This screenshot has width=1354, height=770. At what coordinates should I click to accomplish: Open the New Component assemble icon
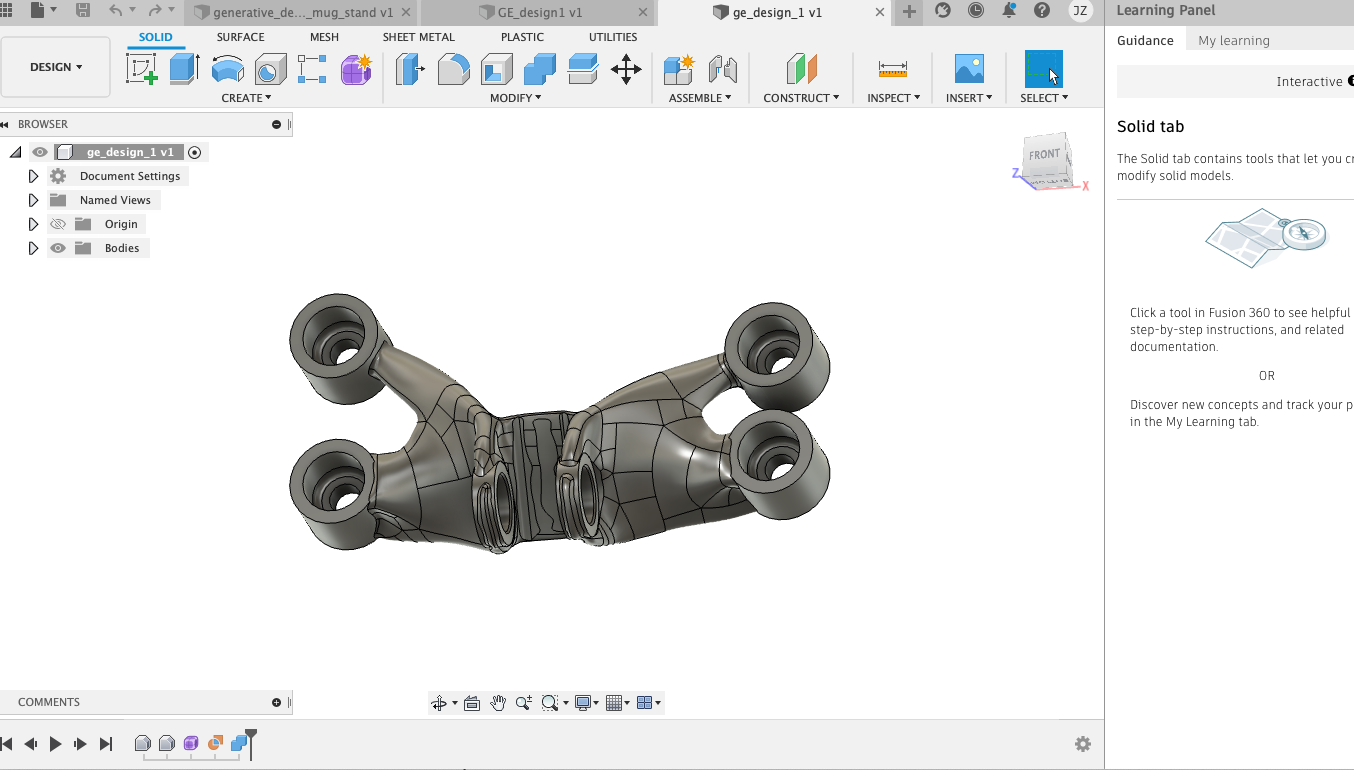pyautogui.click(x=678, y=69)
